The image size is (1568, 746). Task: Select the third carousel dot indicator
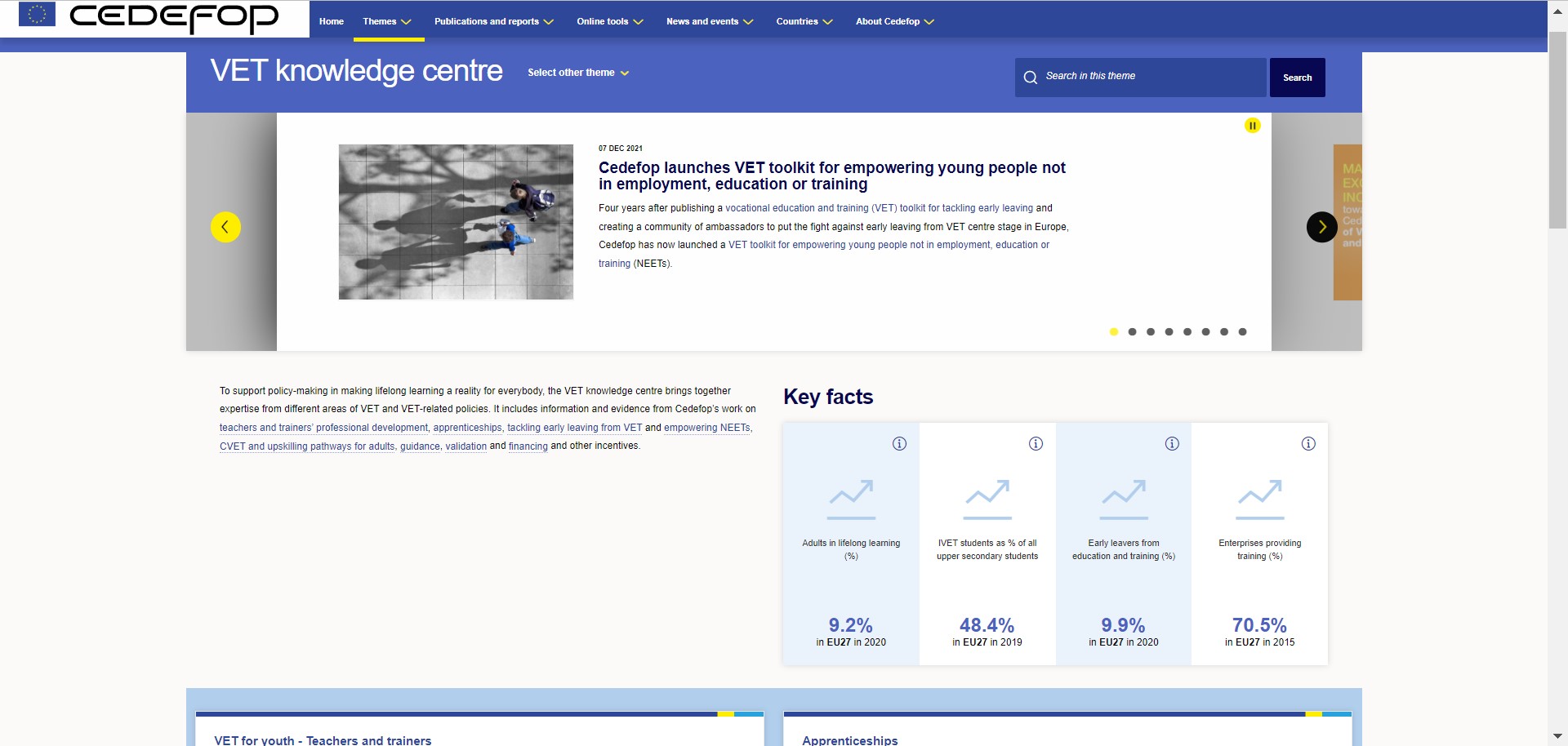tap(1150, 331)
